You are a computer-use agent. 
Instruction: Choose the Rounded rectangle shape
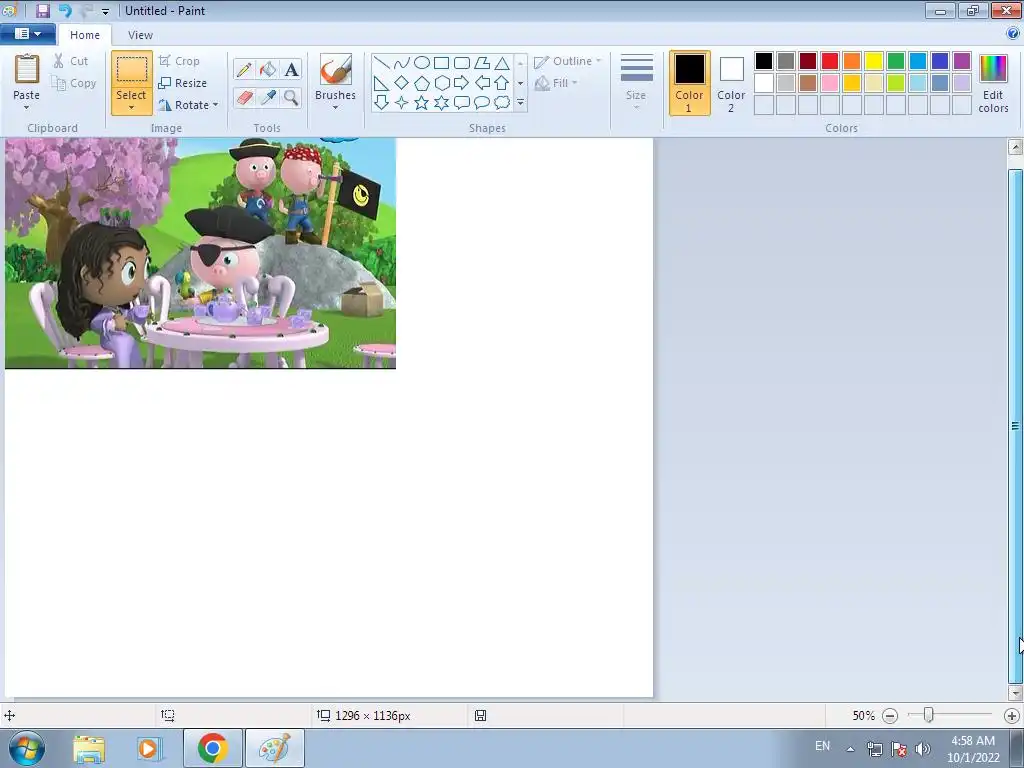462,63
